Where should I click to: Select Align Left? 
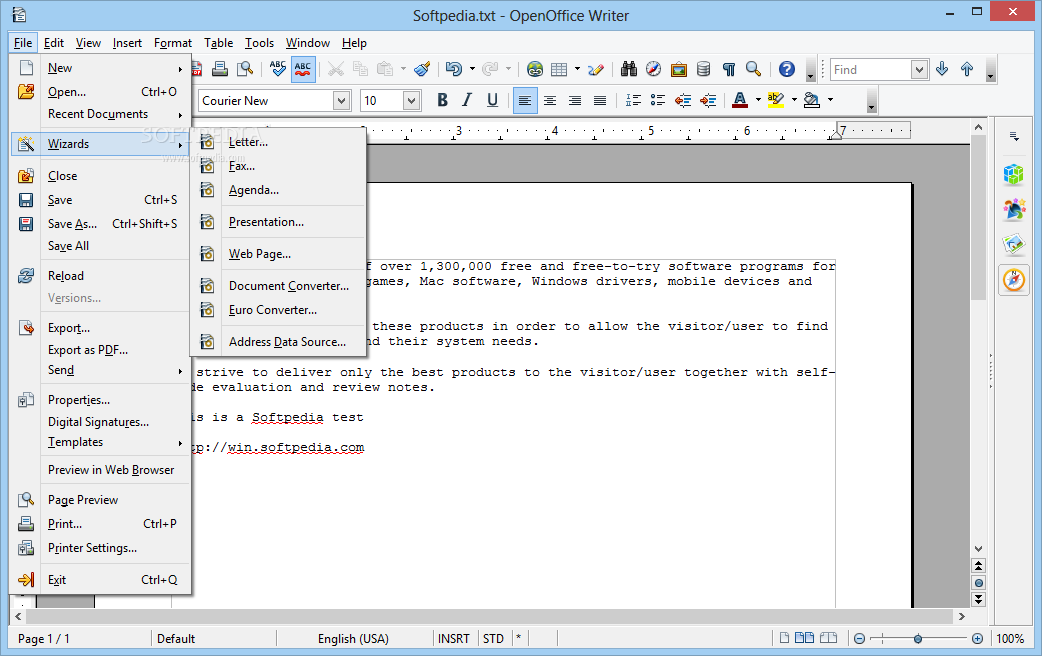point(525,100)
